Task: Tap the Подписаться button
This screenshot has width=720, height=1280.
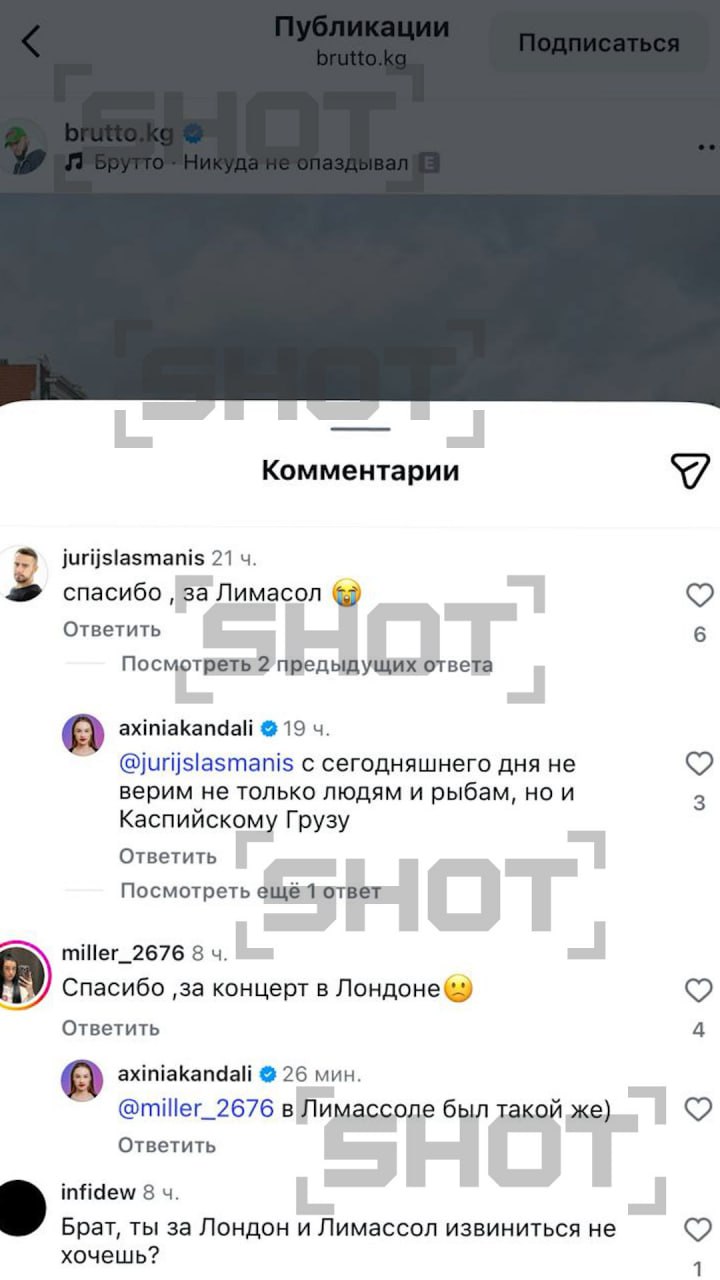Action: pyautogui.click(x=599, y=43)
